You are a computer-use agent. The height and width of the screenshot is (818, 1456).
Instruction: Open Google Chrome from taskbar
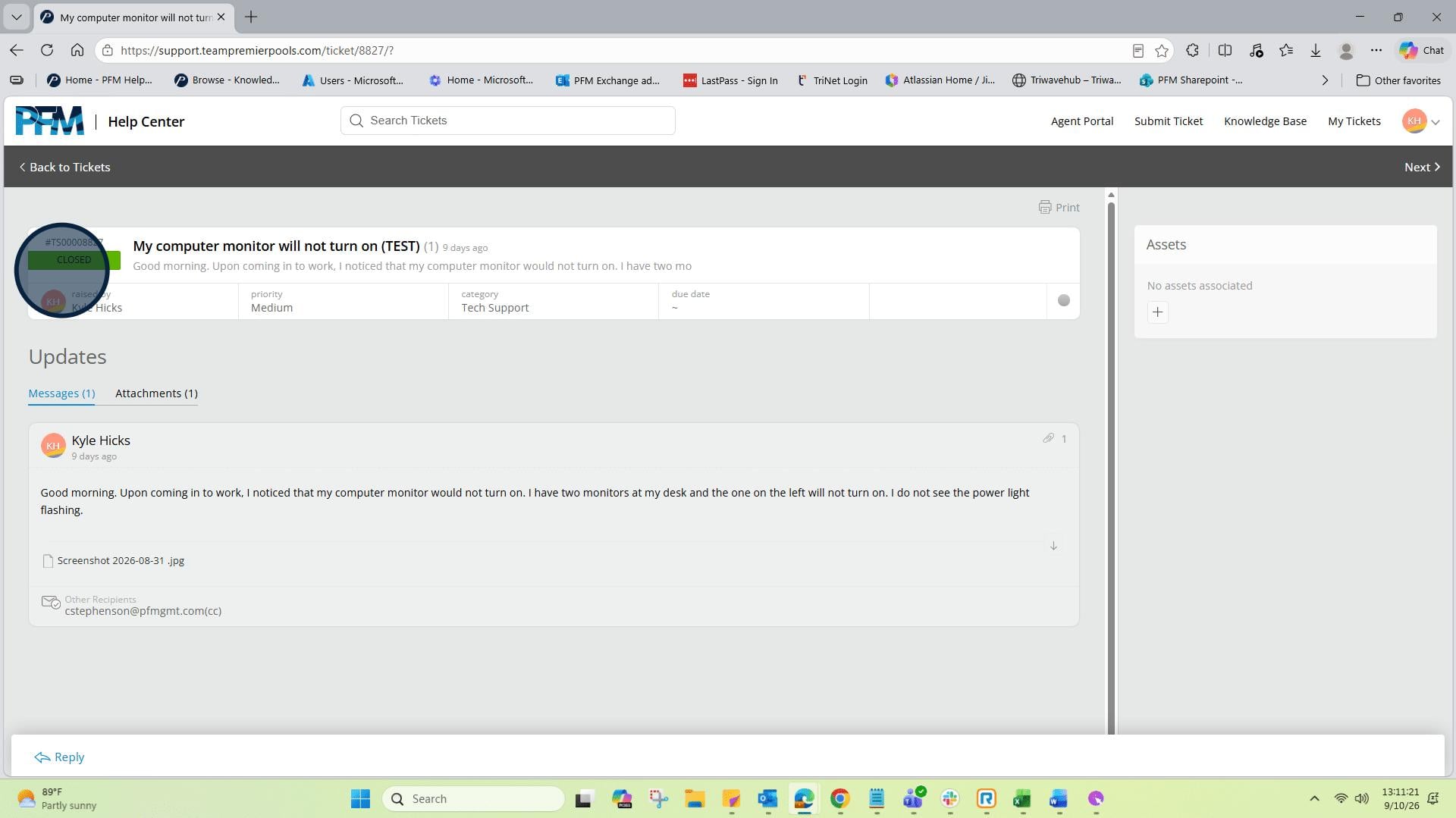tap(839, 798)
